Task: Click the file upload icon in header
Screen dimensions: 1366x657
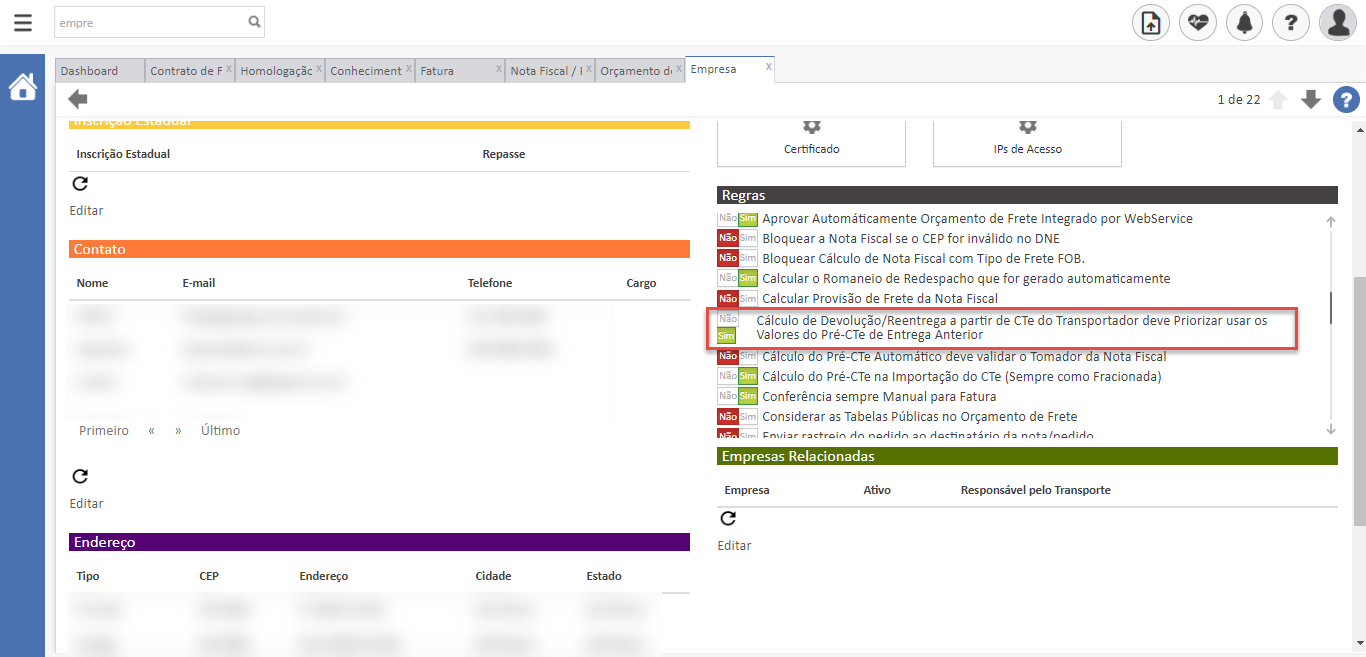Action: point(1150,22)
